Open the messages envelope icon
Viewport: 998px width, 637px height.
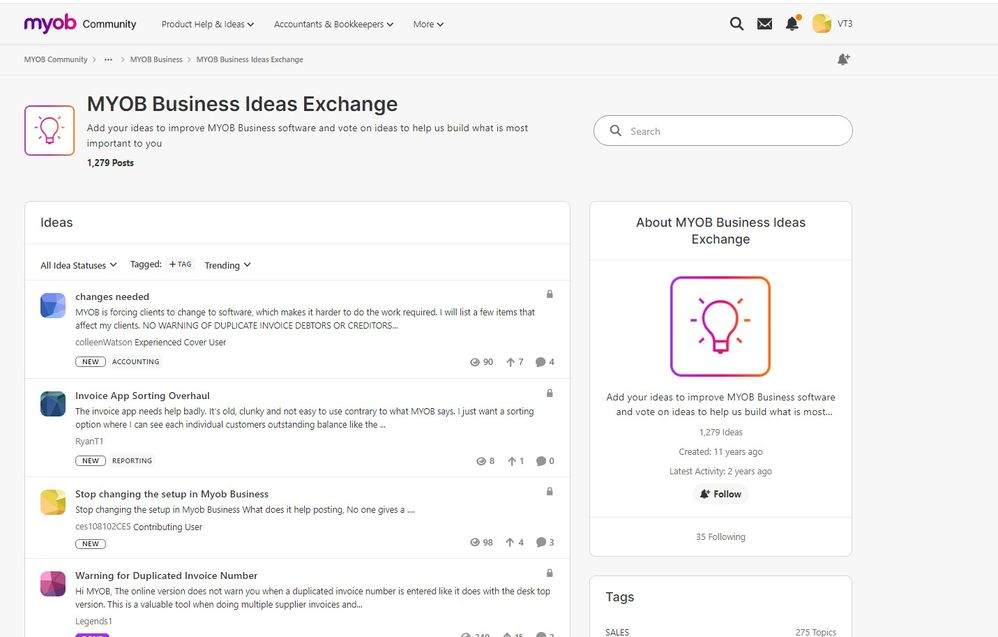pos(764,24)
